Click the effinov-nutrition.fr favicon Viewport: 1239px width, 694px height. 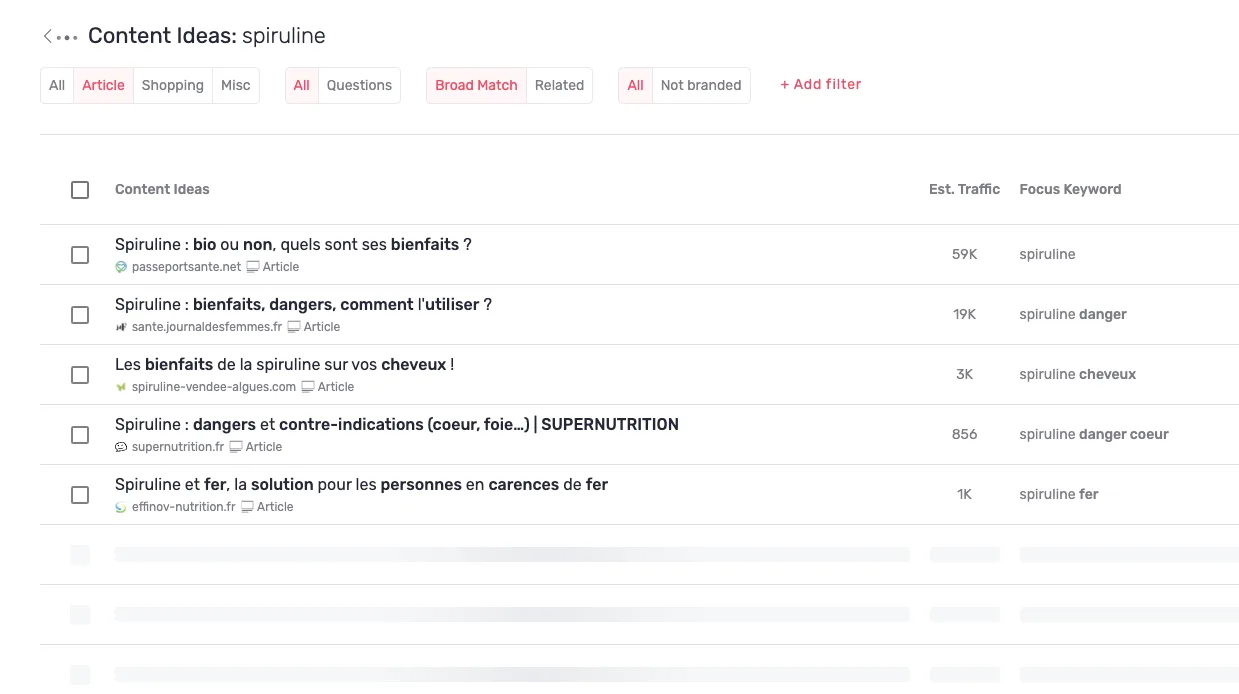pyautogui.click(x=121, y=507)
